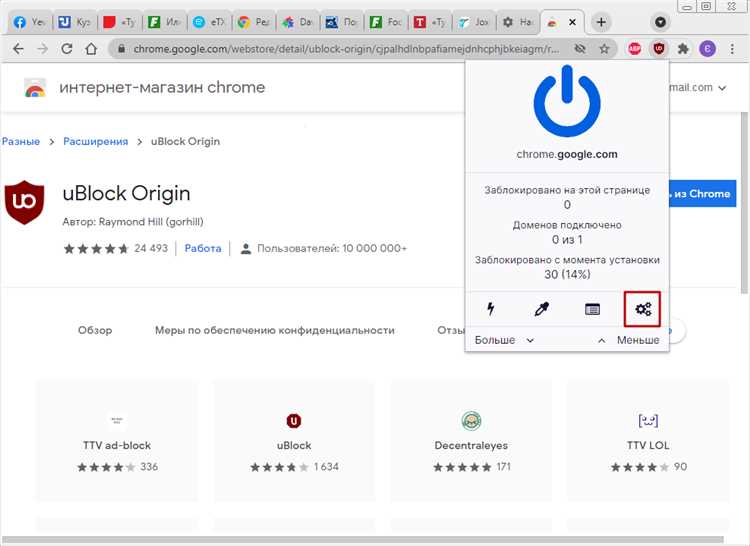Open the TTV ad-block extension card
The width and height of the screenshot is (750, 546).
[117, 440]
